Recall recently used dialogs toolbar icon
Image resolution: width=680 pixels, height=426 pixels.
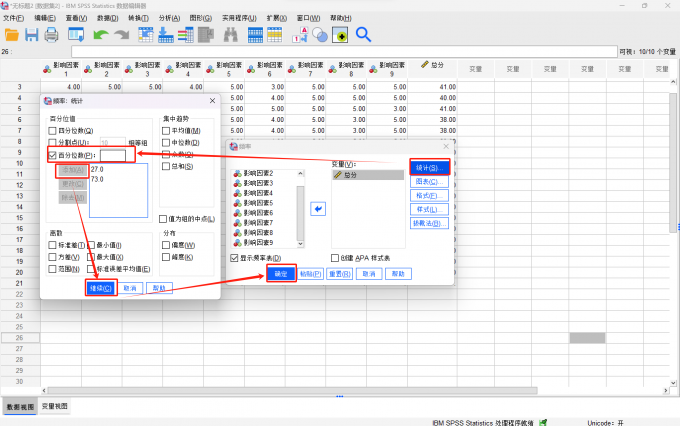click(x=76, y=35)
